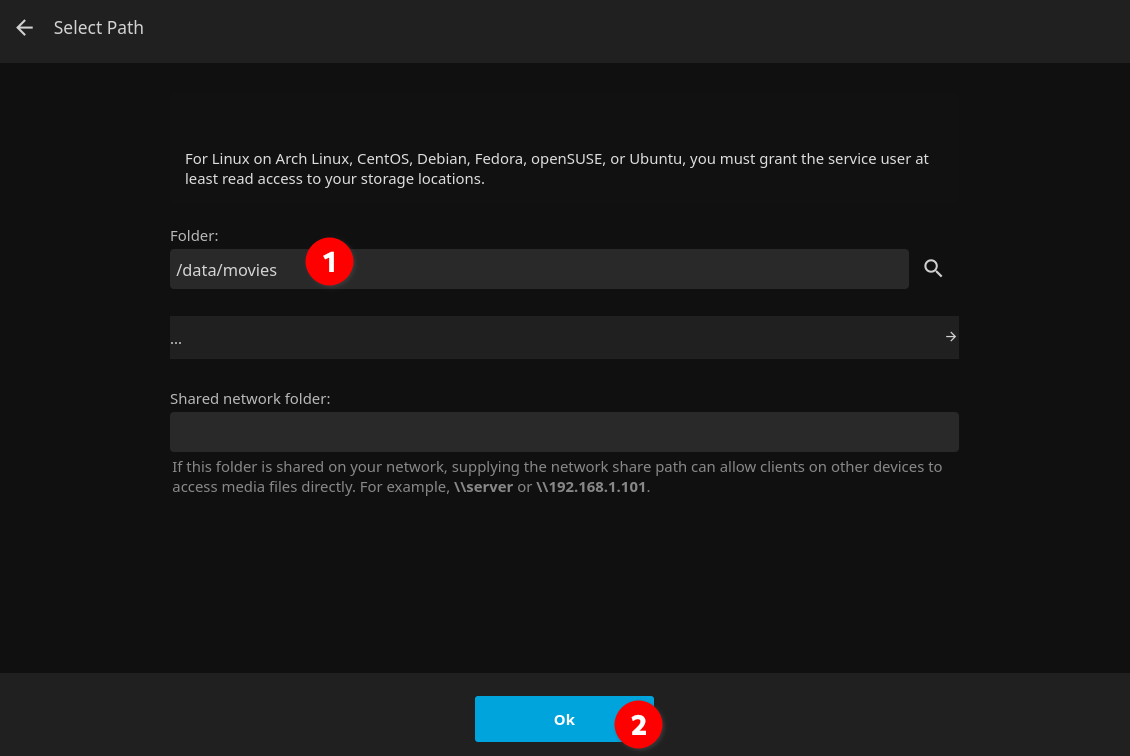Click the magnifier icon beside the Folder field
This screenshot has height=756, width=1130.
(933, 268)
